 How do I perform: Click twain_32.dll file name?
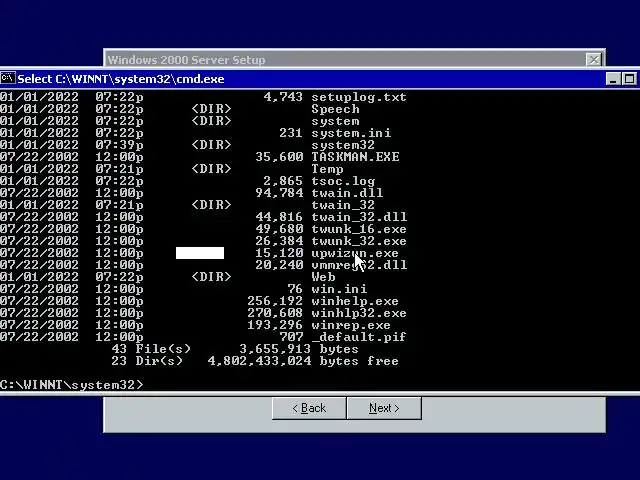point(359,217)
